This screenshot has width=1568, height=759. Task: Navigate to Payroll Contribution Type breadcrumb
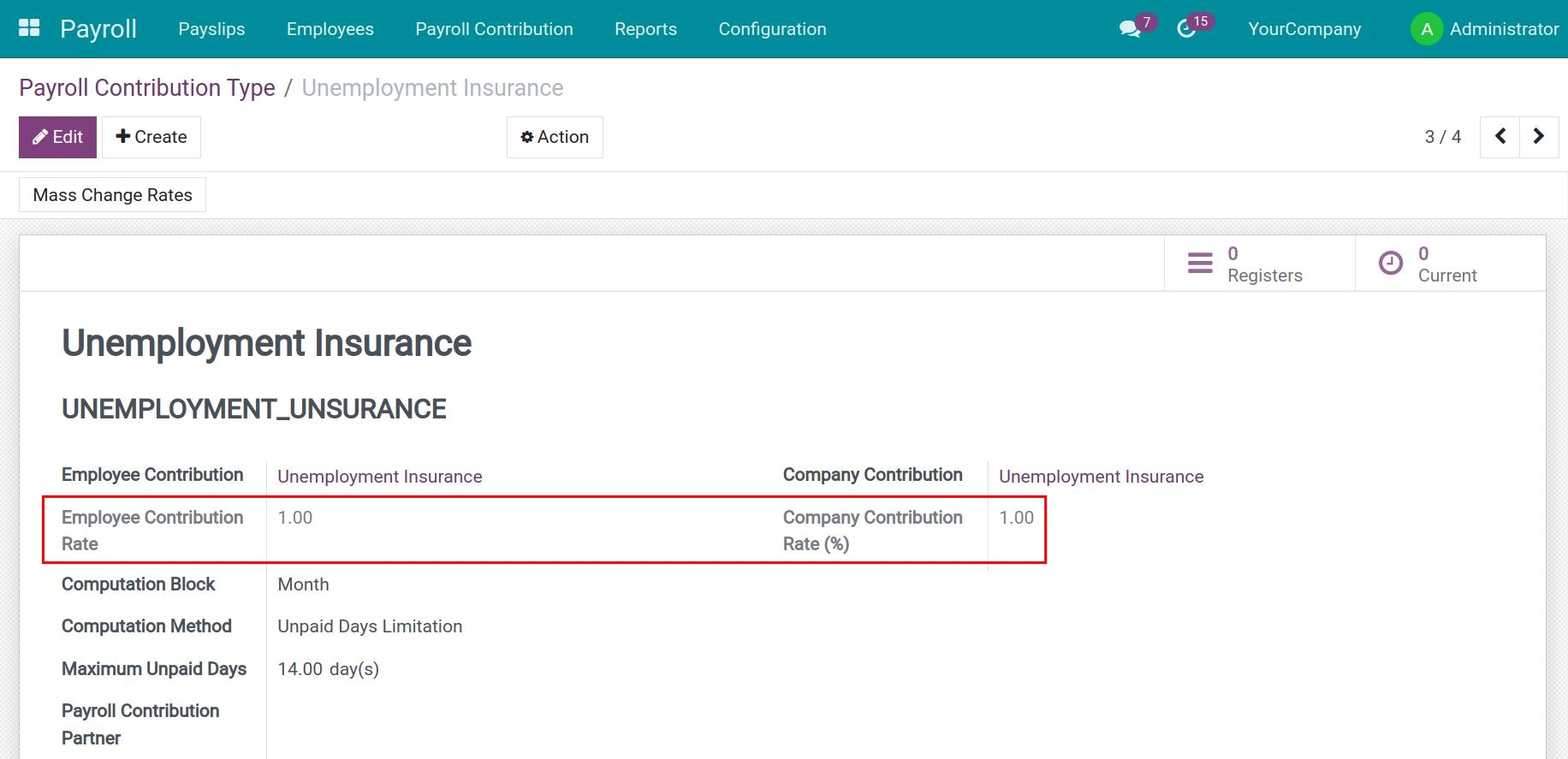click(147, 88)
